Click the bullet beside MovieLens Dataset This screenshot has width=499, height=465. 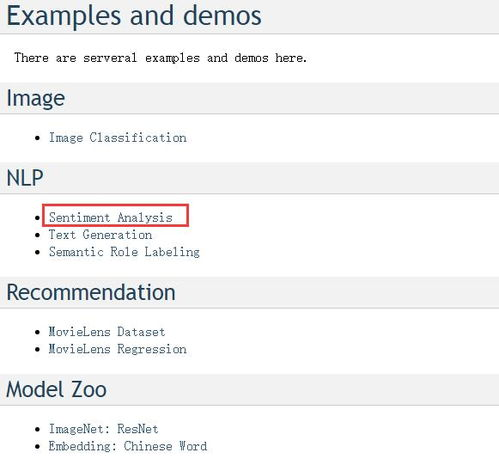click(x=37, y=332)
